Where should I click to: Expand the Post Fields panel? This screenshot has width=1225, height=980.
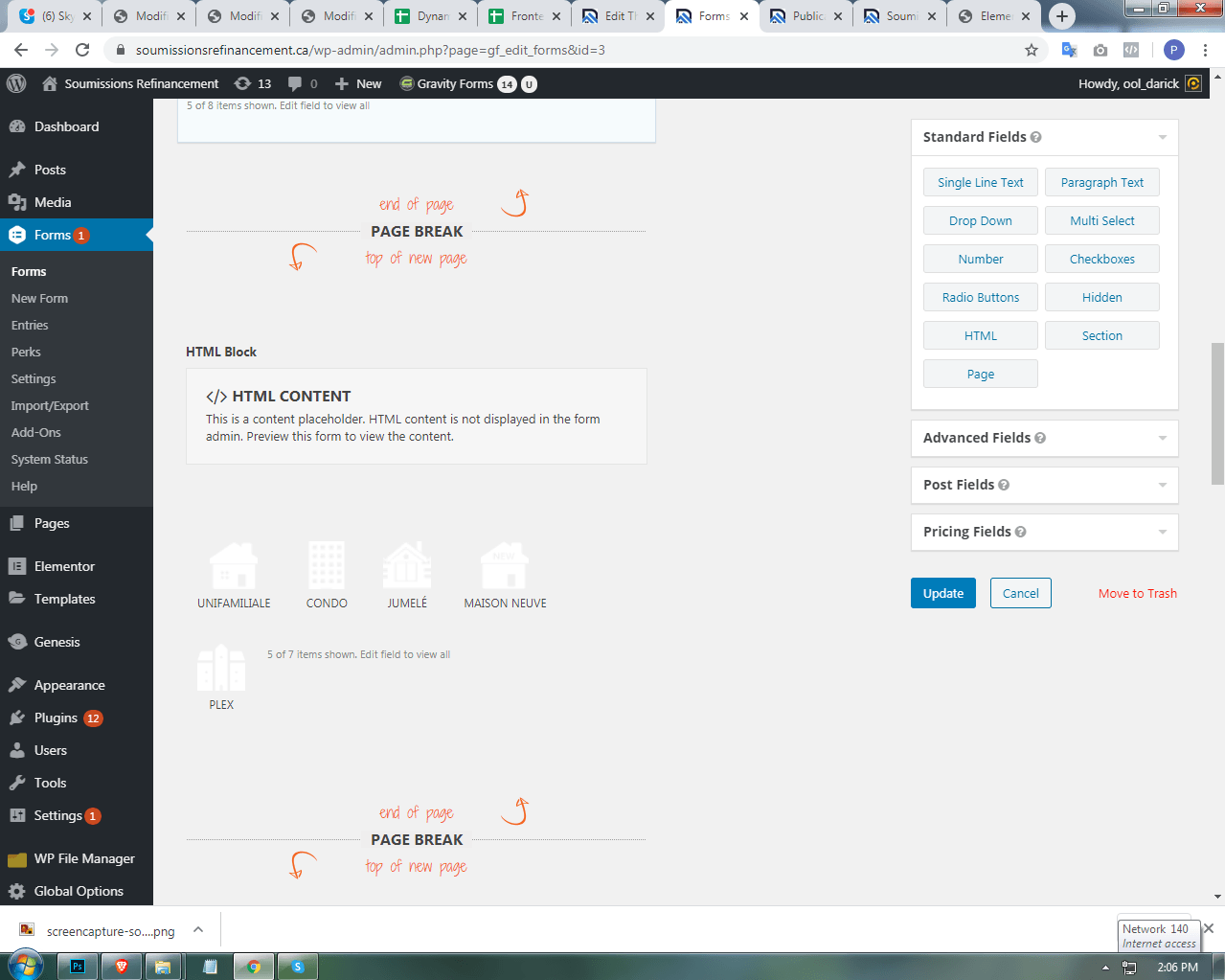tap(1162, 485)
